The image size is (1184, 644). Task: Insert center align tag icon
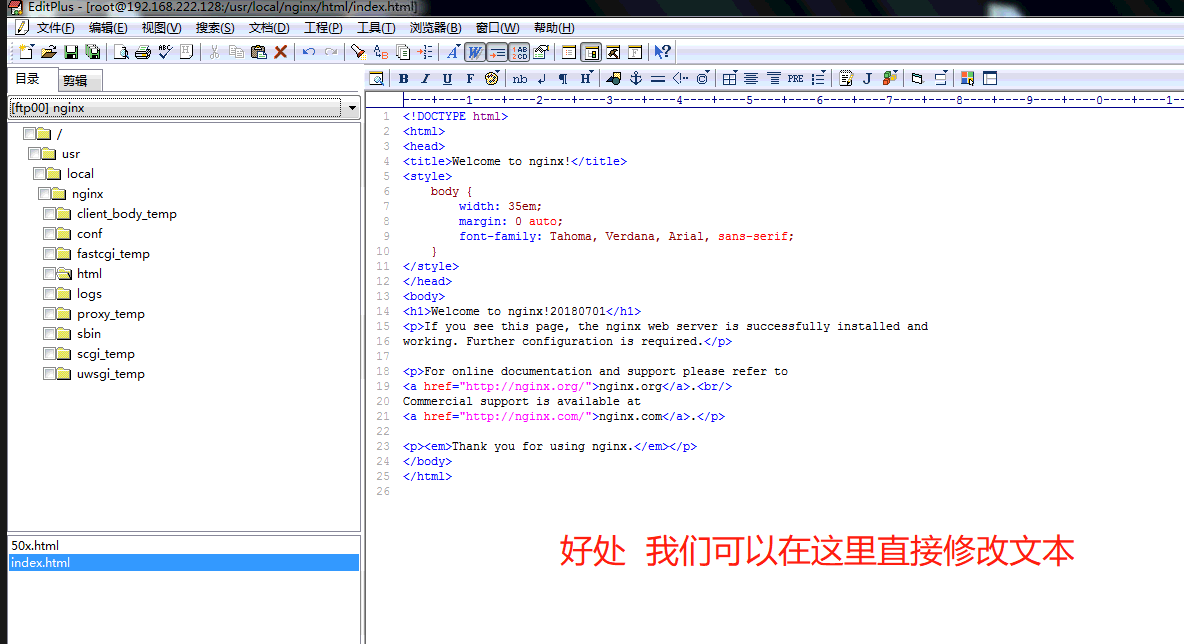751,79
